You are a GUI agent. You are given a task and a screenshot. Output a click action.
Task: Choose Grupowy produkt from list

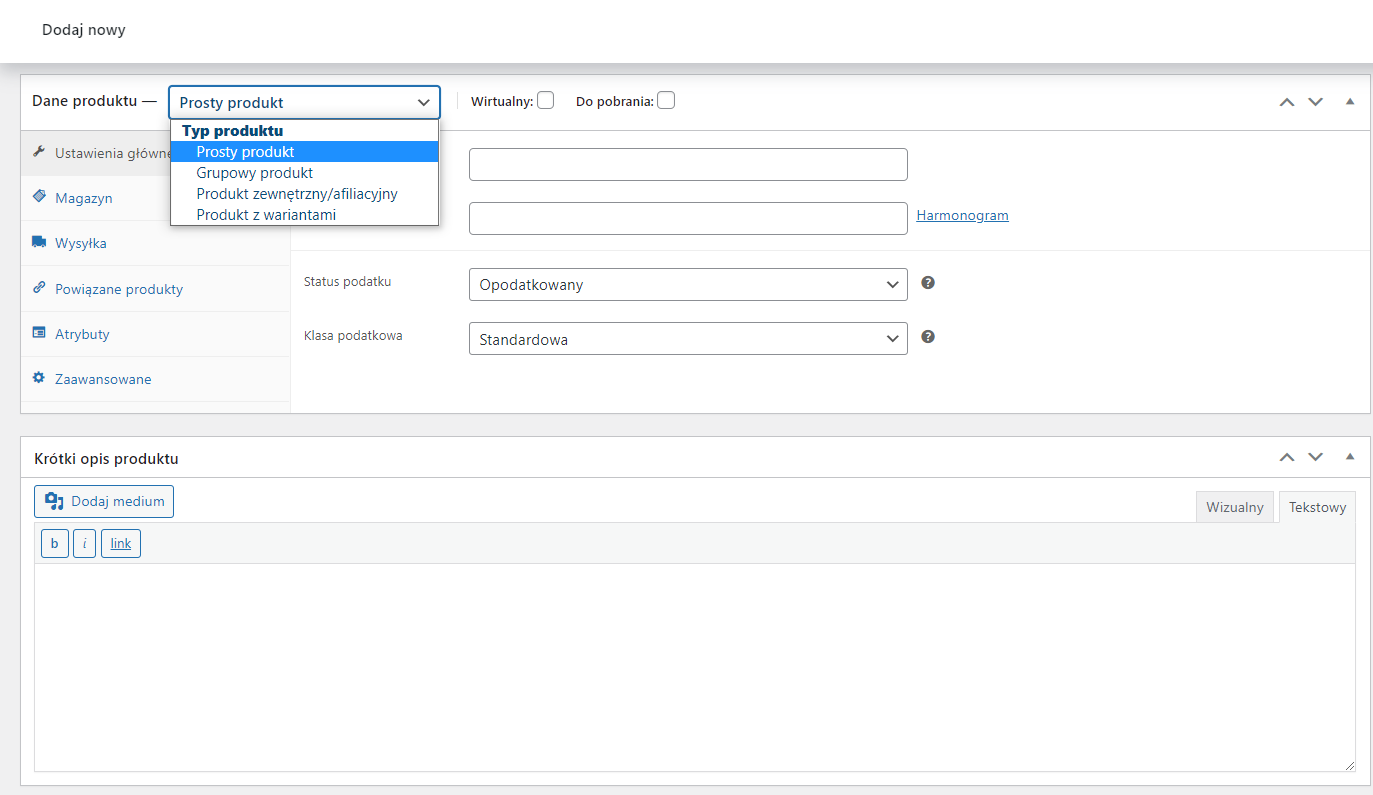point(254,173)
